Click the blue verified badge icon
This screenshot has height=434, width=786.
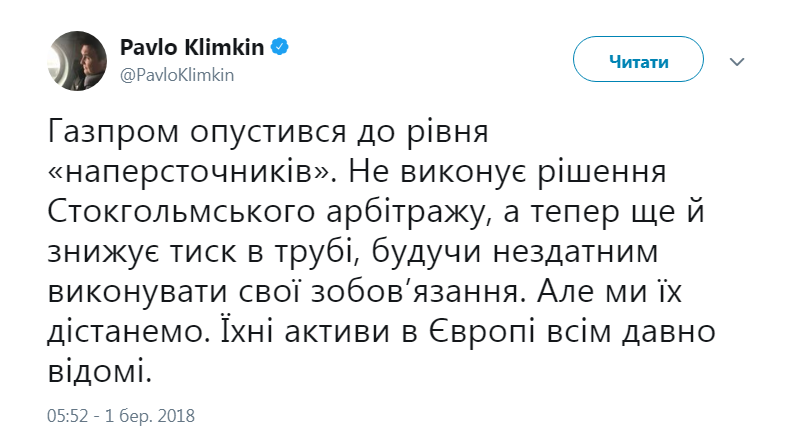click(282, 48)
